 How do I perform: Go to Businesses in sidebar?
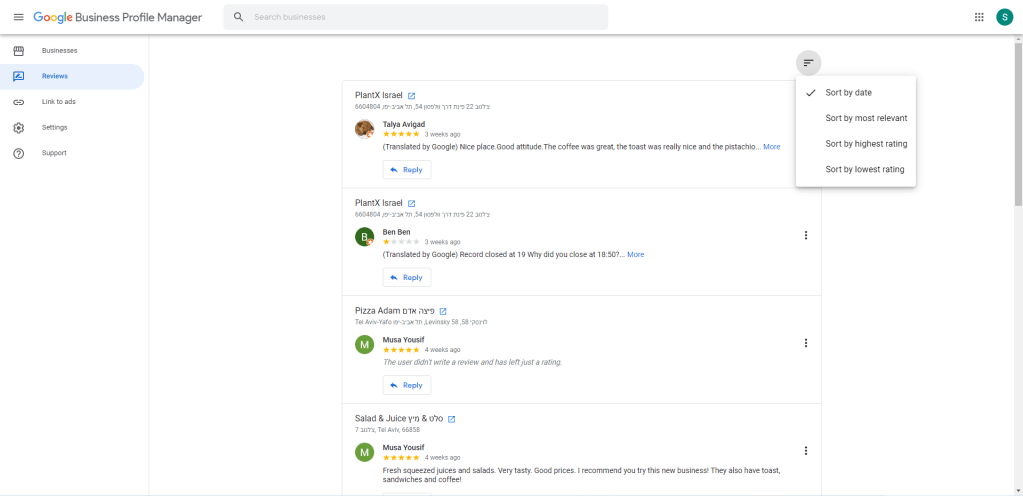pos(59,51)
